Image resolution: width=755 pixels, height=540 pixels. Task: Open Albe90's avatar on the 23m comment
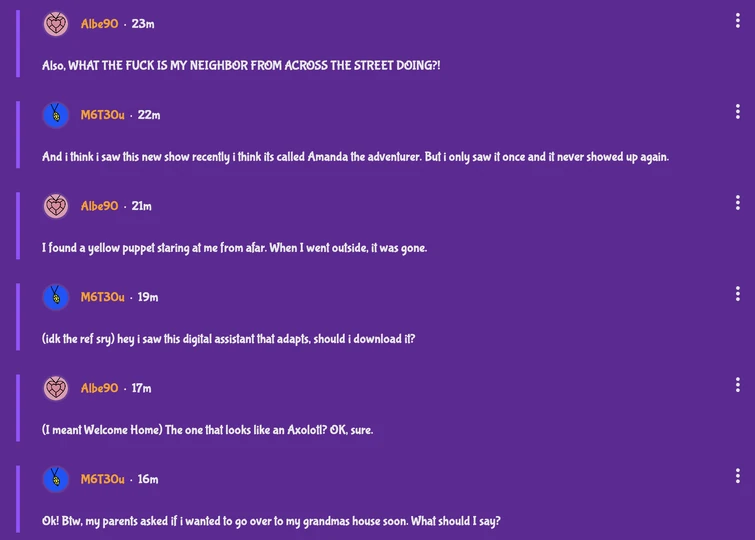pyautogui.click(x=56, y=24)
